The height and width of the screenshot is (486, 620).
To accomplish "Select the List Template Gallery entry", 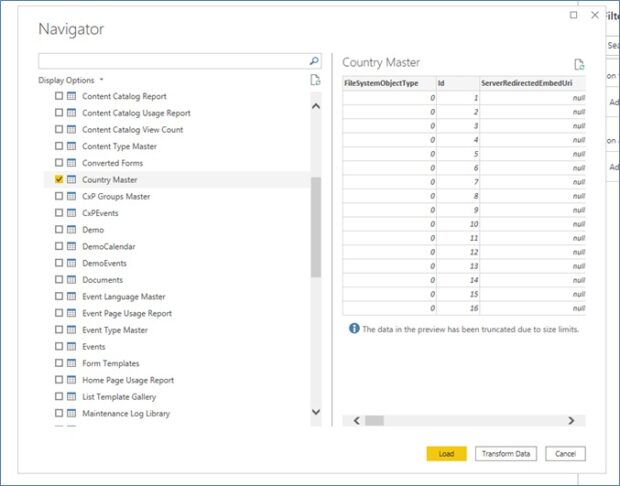I will click(119, 397).
